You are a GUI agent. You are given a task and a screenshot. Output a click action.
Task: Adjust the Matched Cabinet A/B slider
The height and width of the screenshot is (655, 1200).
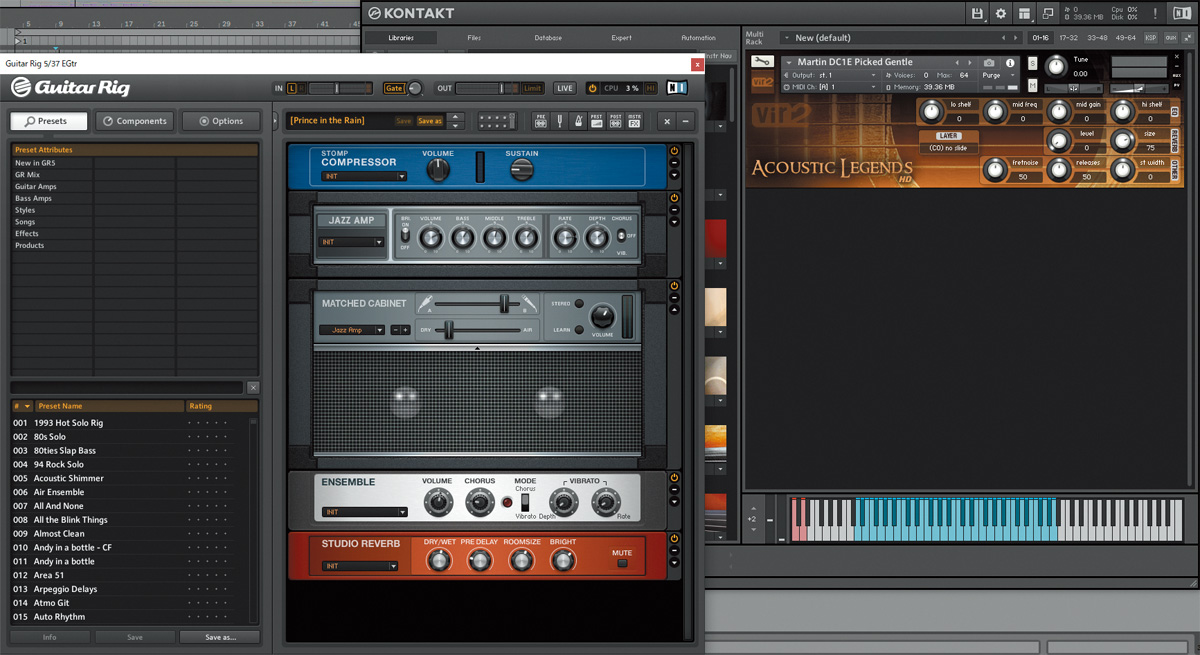[505, 303]
